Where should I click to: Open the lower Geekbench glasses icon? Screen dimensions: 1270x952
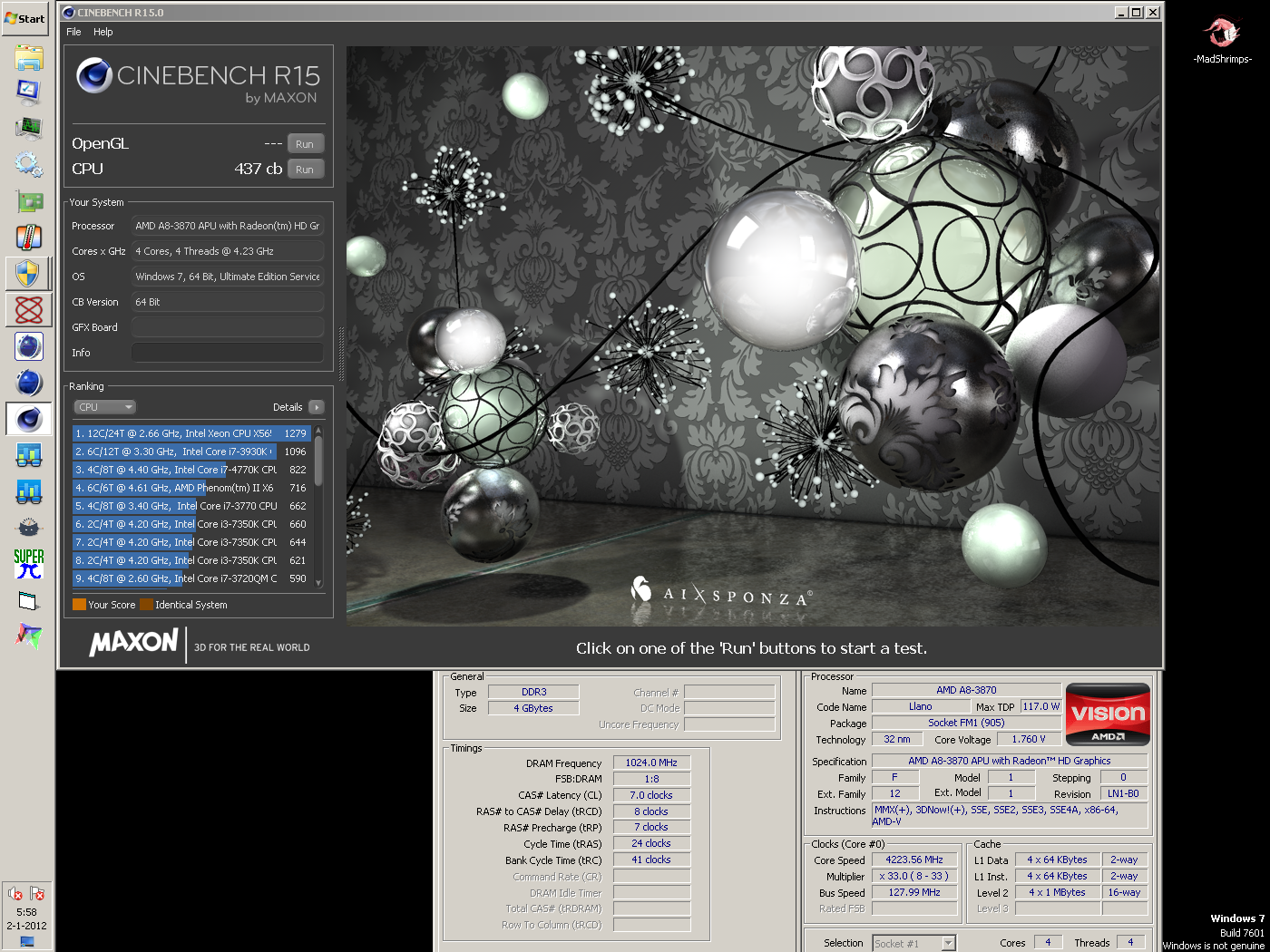coord(28,491)
